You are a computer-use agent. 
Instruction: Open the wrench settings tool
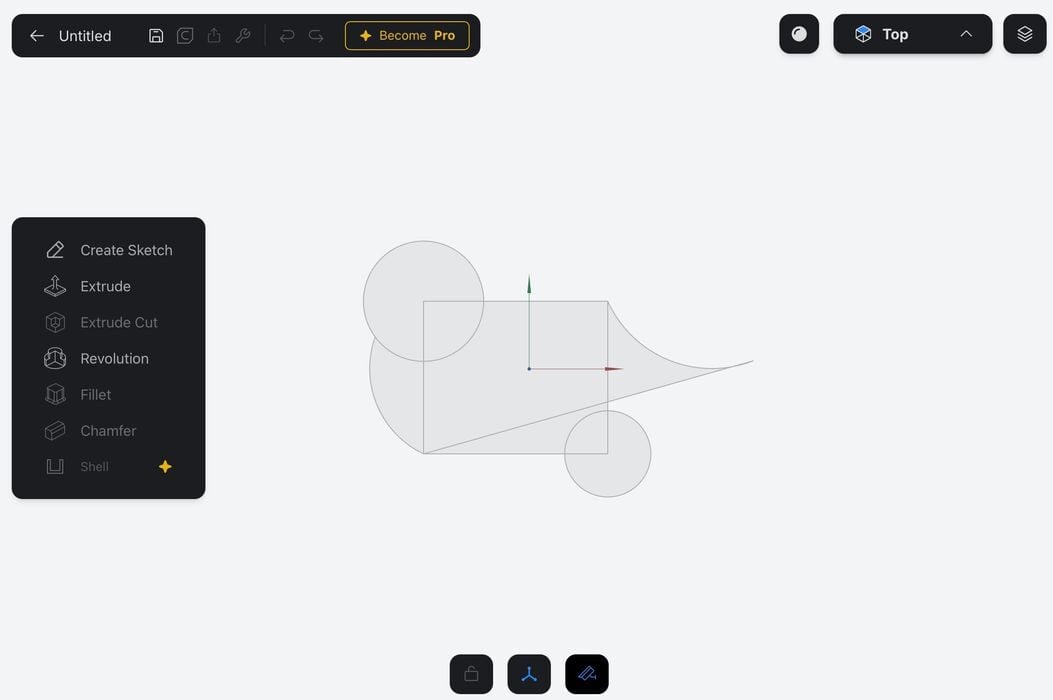[x=243, y=36]
